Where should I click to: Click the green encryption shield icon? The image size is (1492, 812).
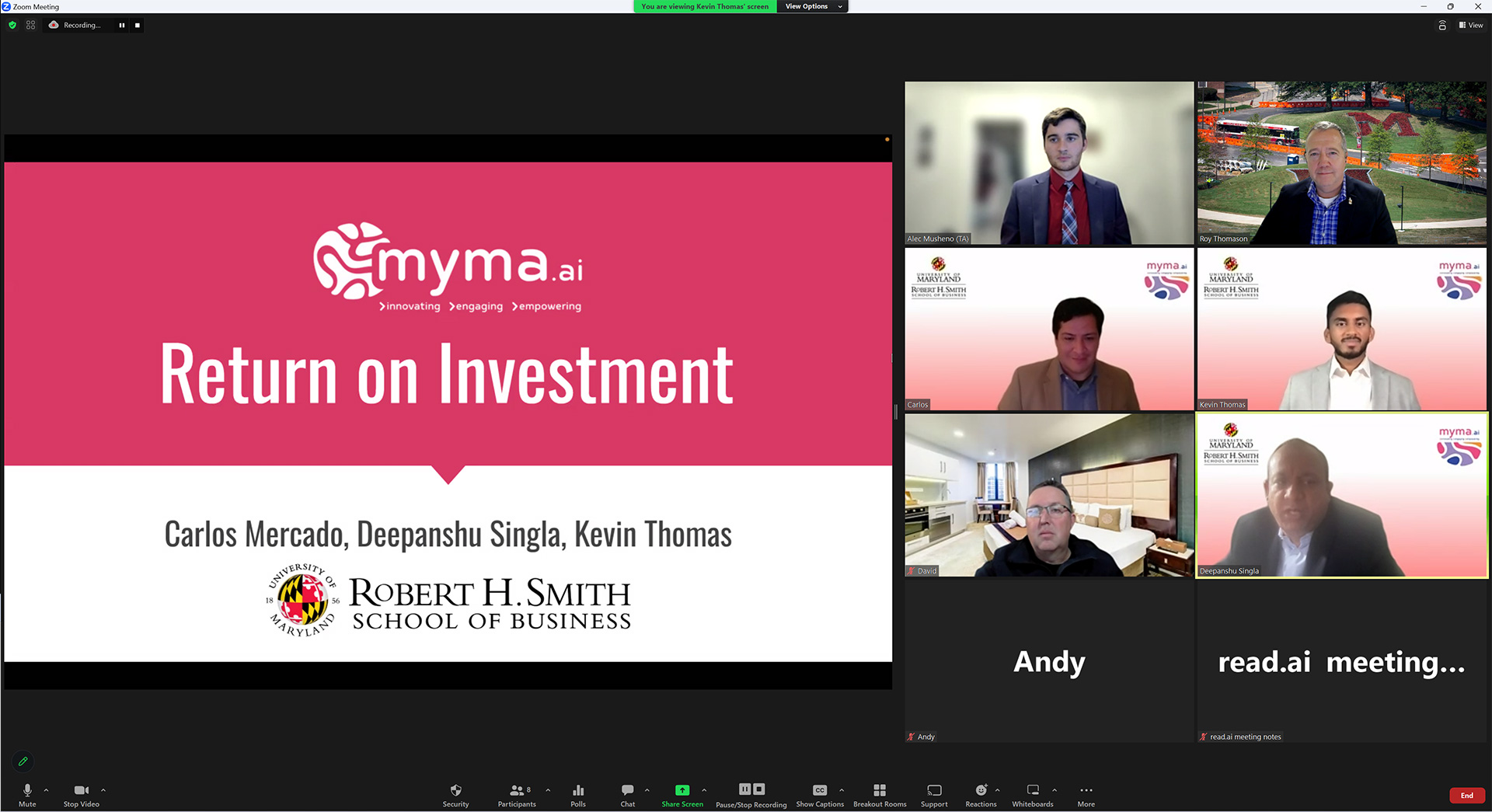tap(12, 25)
